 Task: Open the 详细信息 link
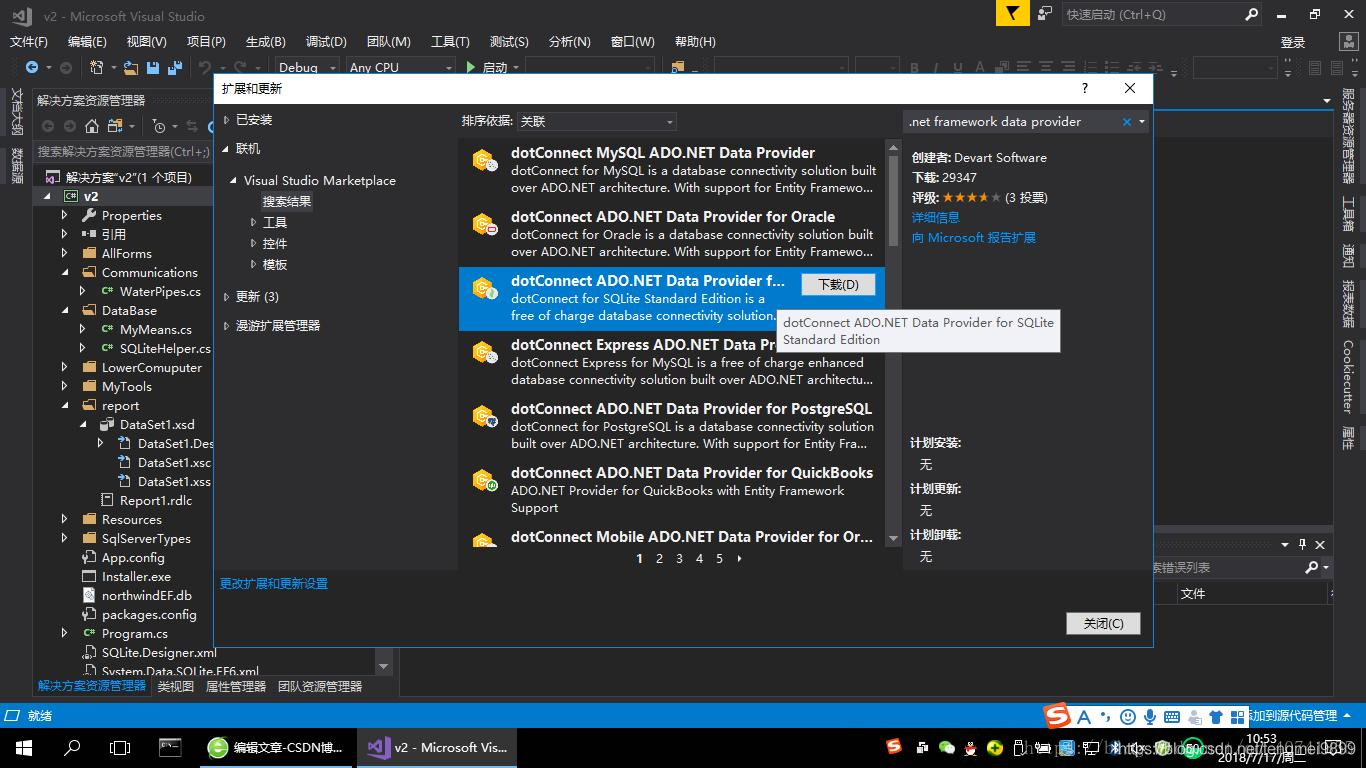tap(935, 217)
